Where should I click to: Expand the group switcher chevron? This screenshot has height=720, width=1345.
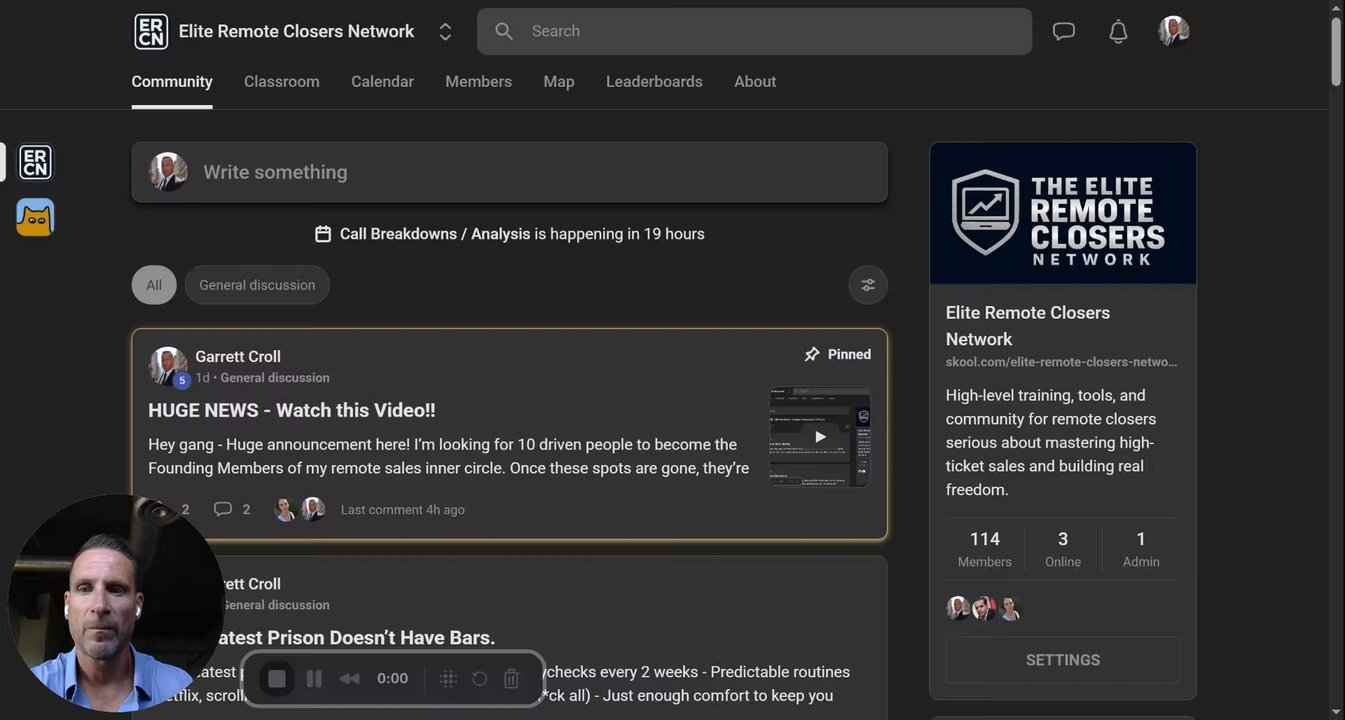pyautogui.click(x=445, y=32)
